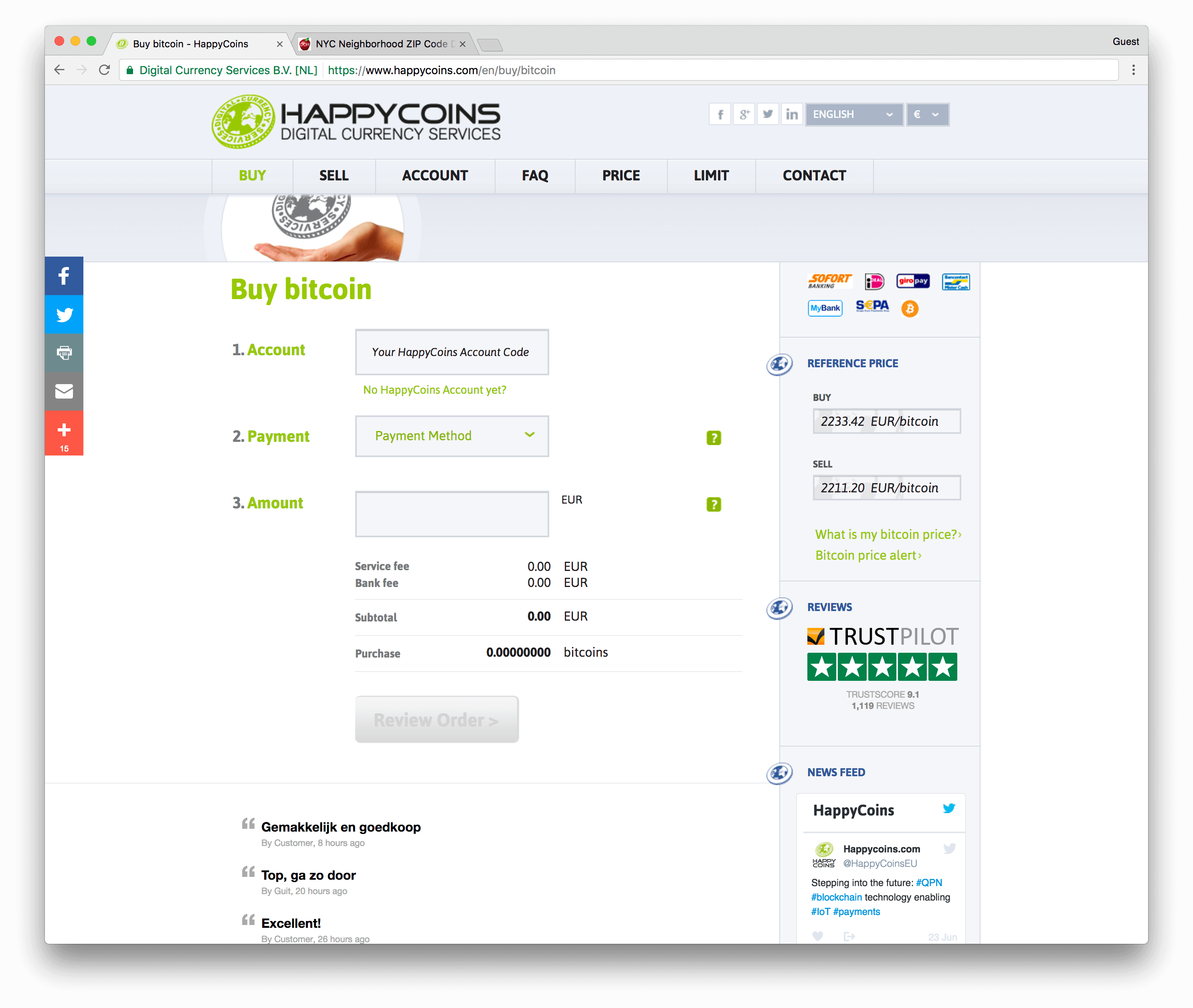This screenshot has height=1008, width=1193.
Task: Click Bitcoin price alert link
Action: point(868,555)
